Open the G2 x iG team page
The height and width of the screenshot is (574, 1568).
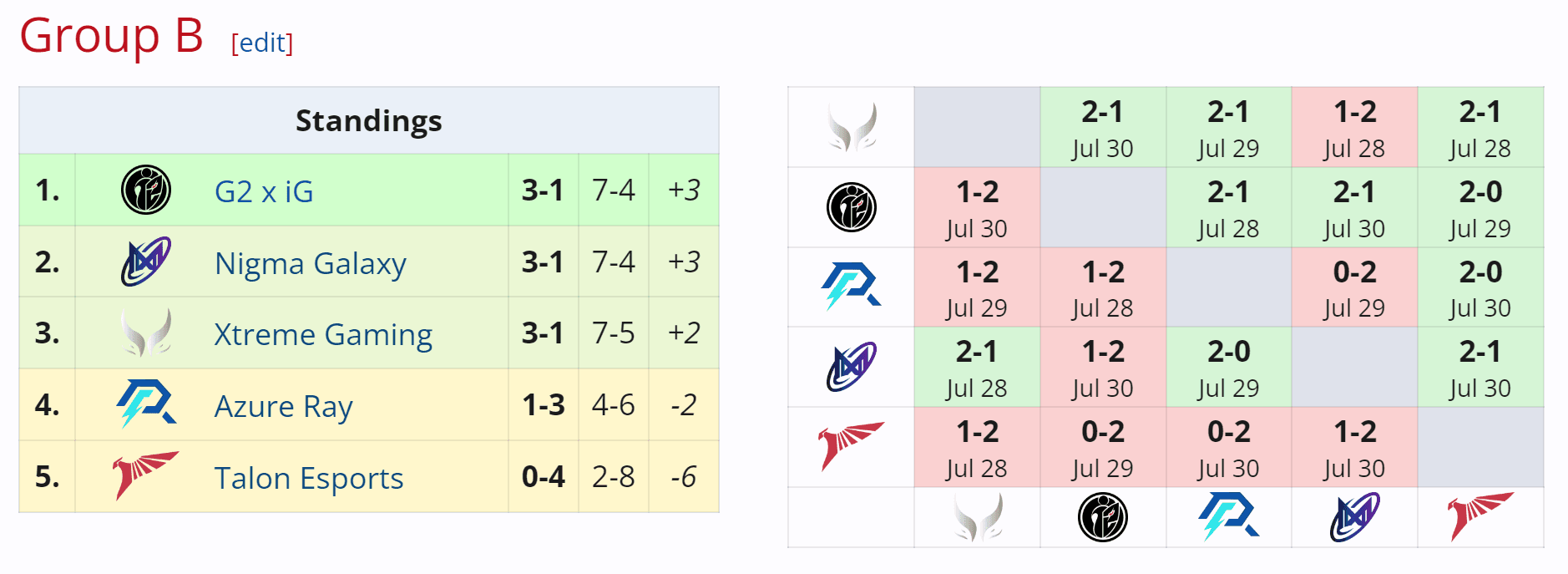point(264,190)
